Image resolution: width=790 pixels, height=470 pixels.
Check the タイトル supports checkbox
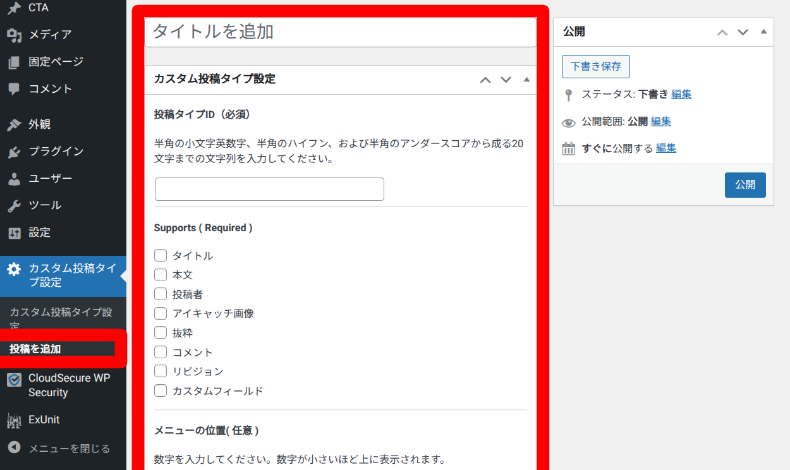160,255
